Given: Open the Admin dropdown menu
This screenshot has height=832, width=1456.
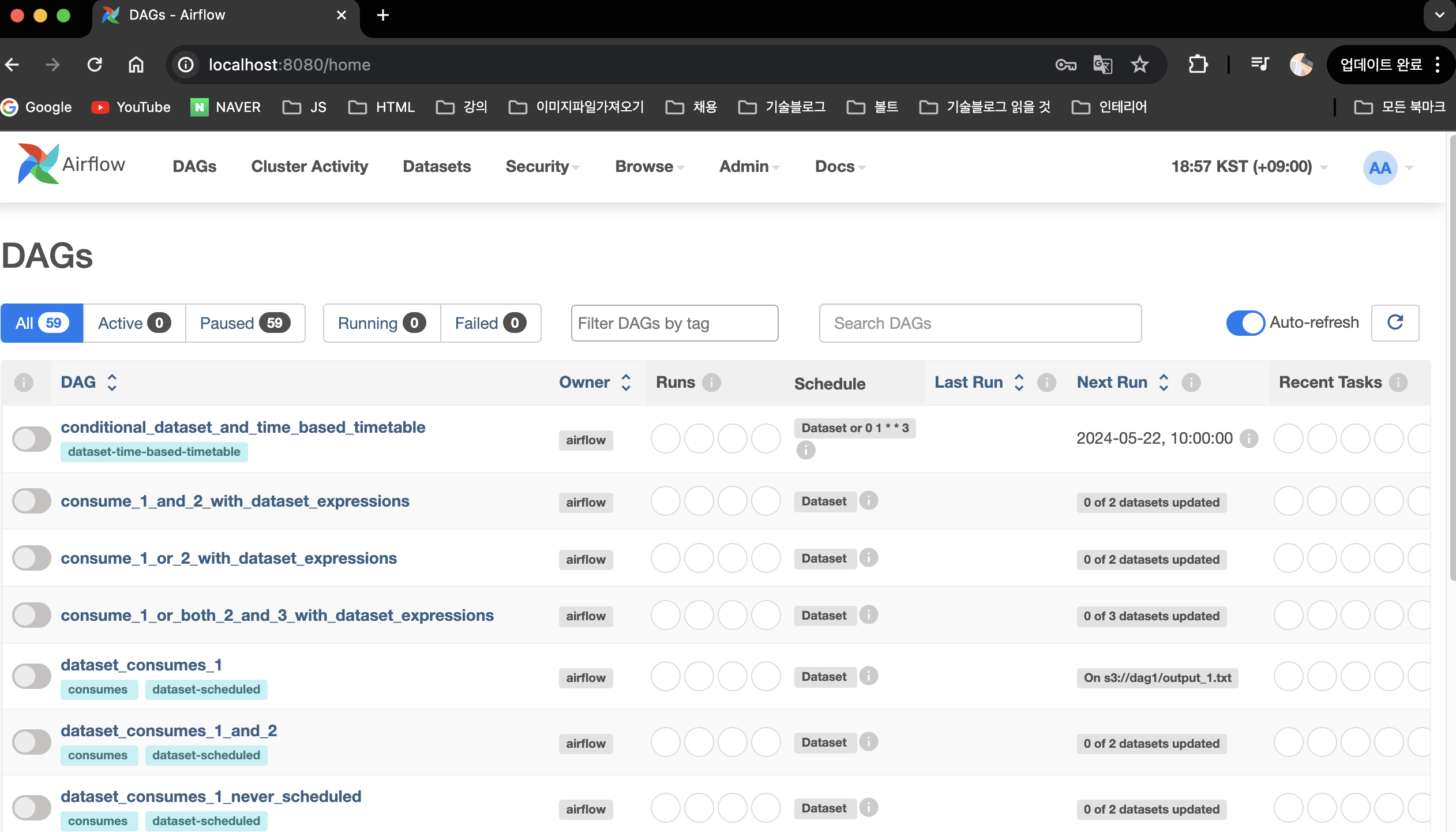Looking at the screenshot, I should (x=749, y=167).
